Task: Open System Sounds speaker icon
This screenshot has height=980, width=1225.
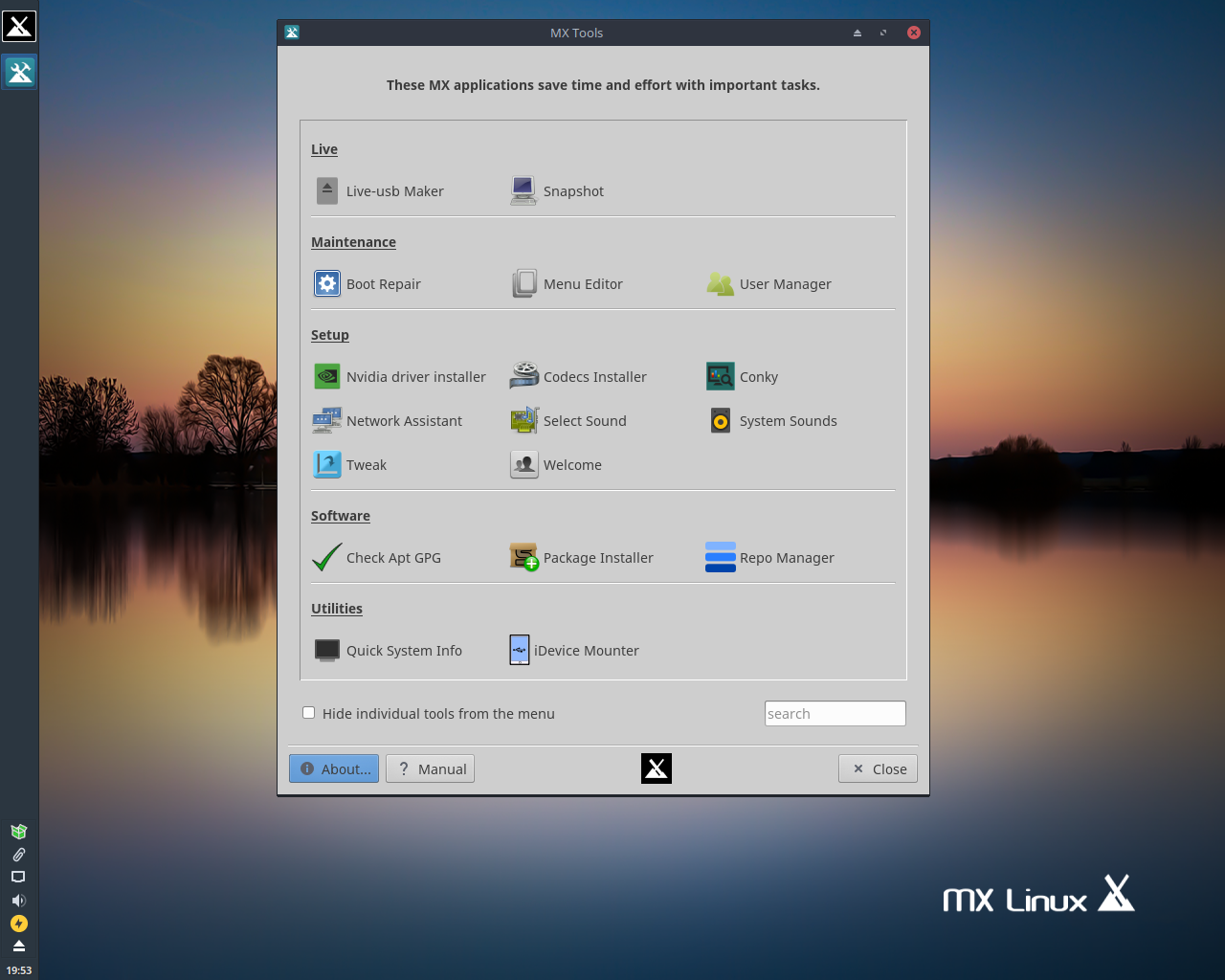Action: (721, 421)
